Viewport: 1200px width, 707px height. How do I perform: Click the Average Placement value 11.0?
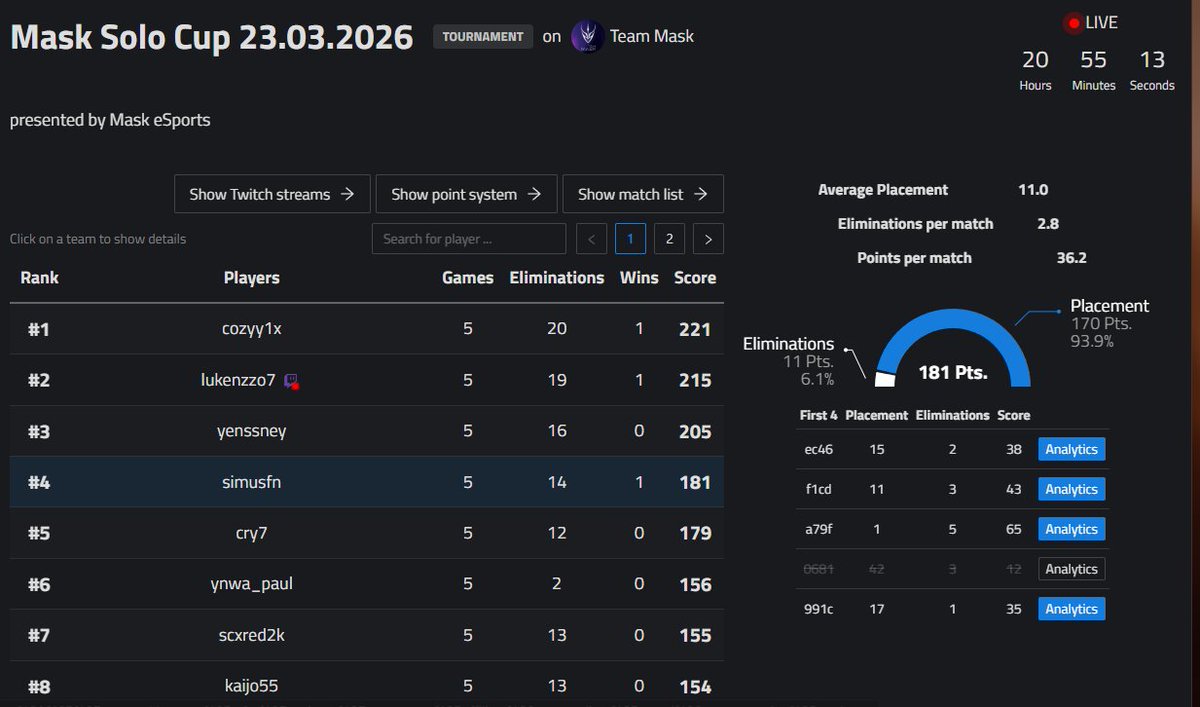1033,190
